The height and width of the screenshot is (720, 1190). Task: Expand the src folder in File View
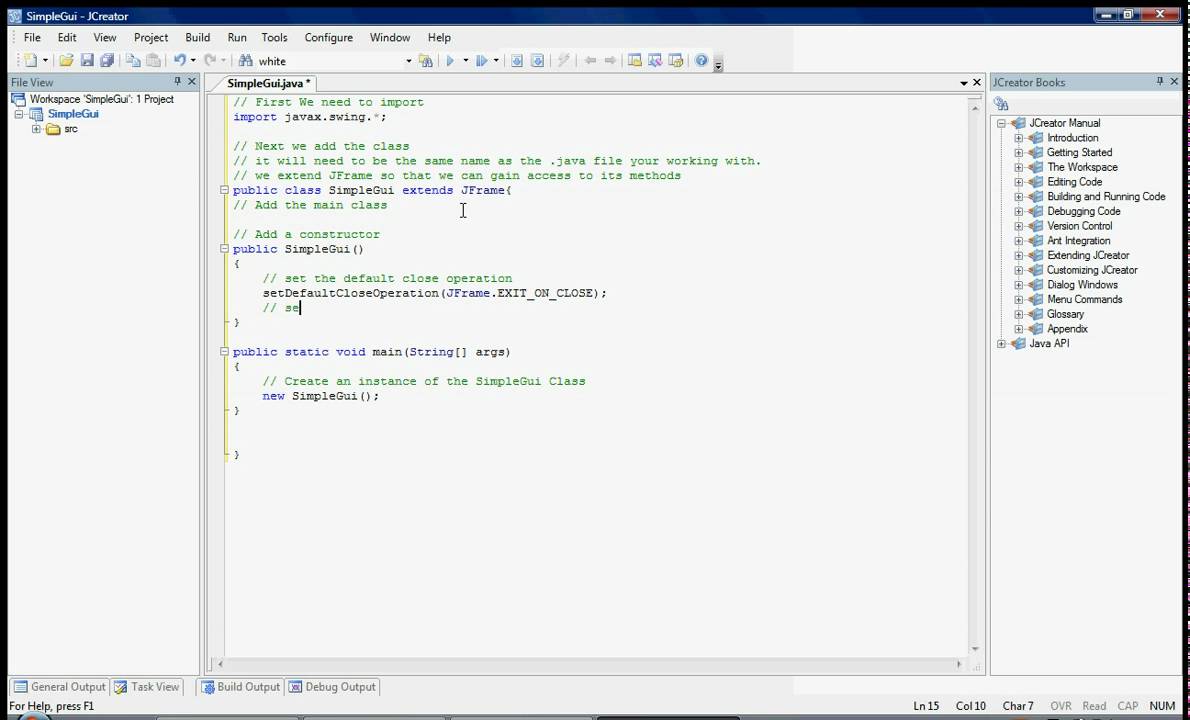(x=36, y=129)
